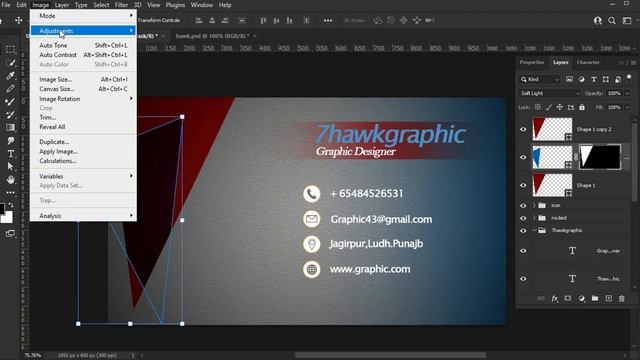Expand the icon layer group
This screenshot has width=640, height=360.
coord(534,205)
